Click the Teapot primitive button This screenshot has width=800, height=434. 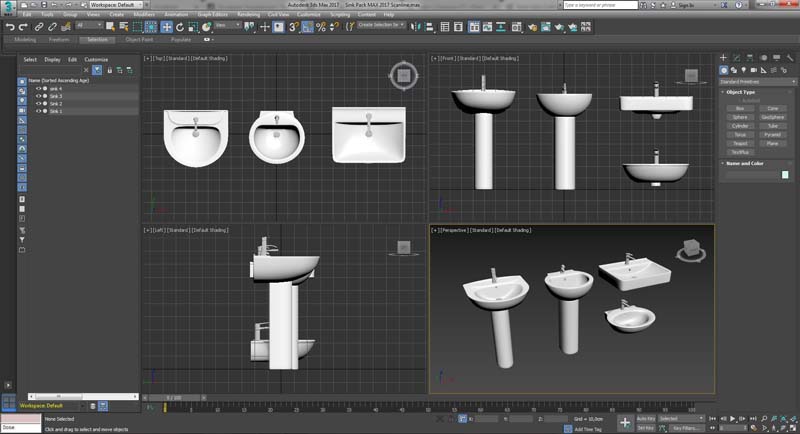point(739,142)
